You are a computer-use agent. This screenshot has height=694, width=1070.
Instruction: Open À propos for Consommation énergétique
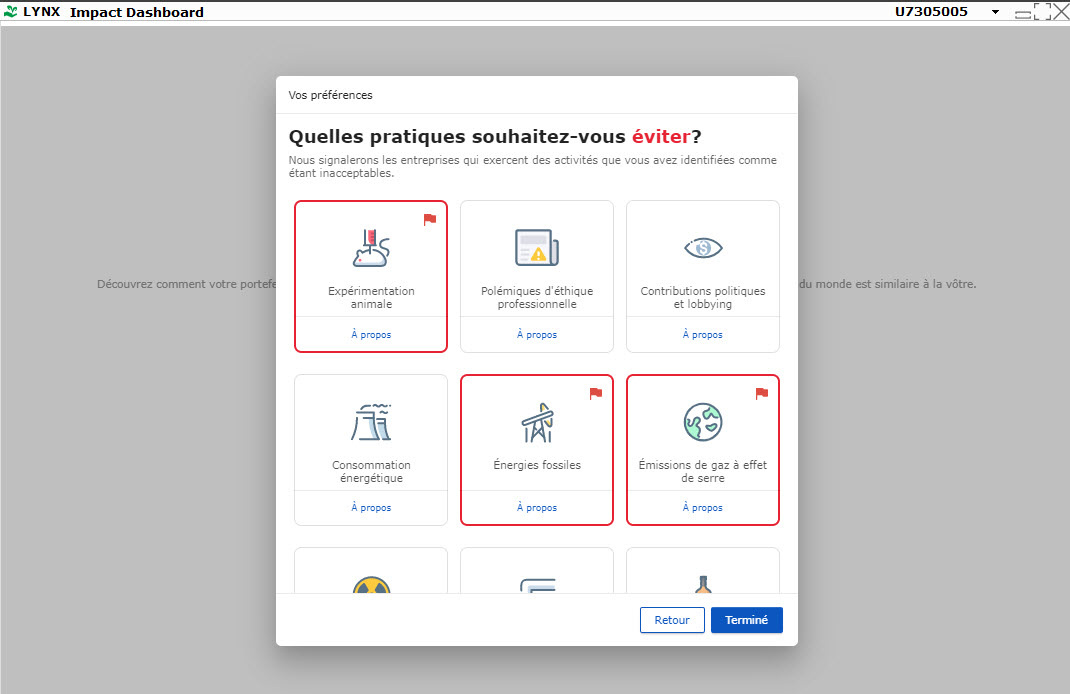click(371, 508)
